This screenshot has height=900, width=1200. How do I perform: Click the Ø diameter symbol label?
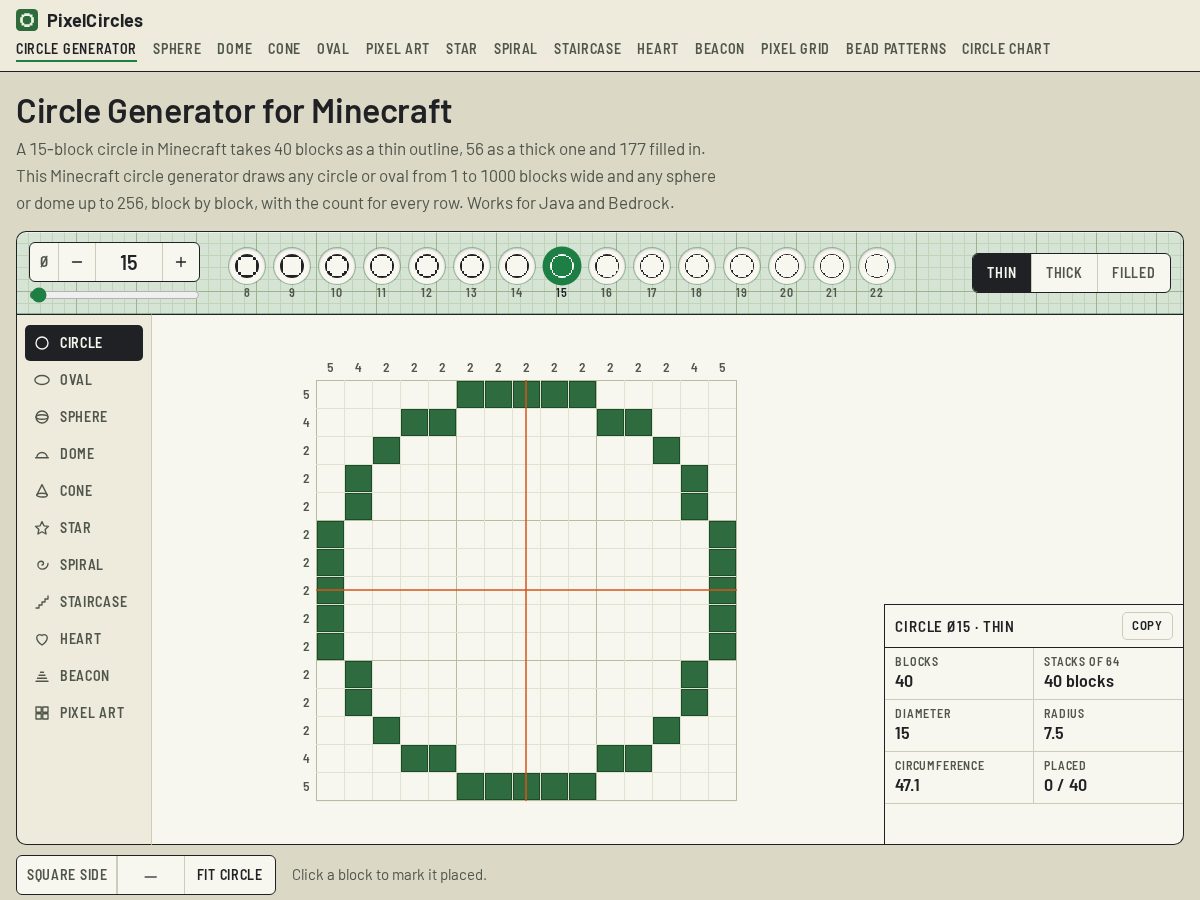tap(44, 262)
